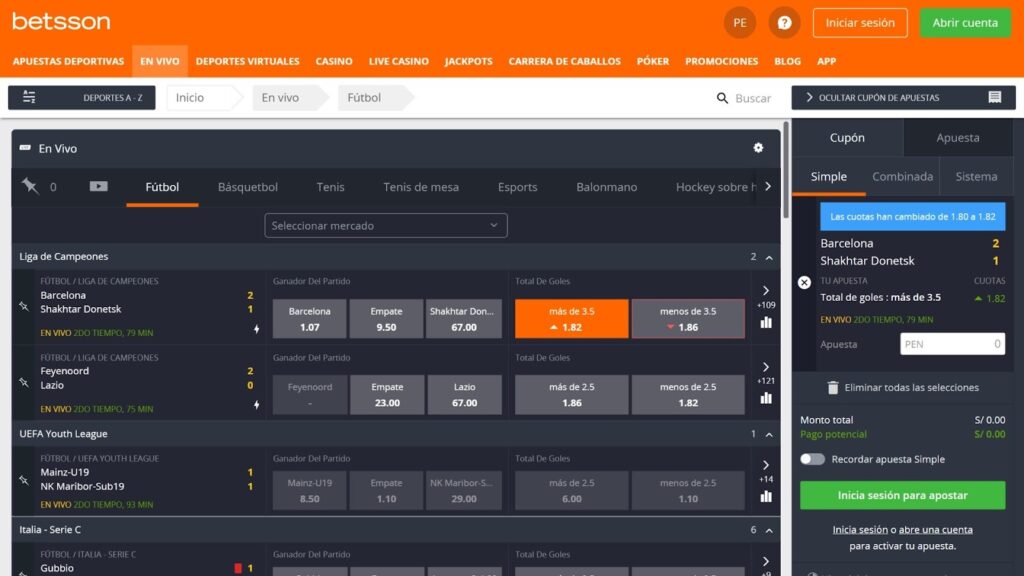Collapse the Liga de Campeones section
The height and width of the screenshot is (576, 1024).
(769, 257)
